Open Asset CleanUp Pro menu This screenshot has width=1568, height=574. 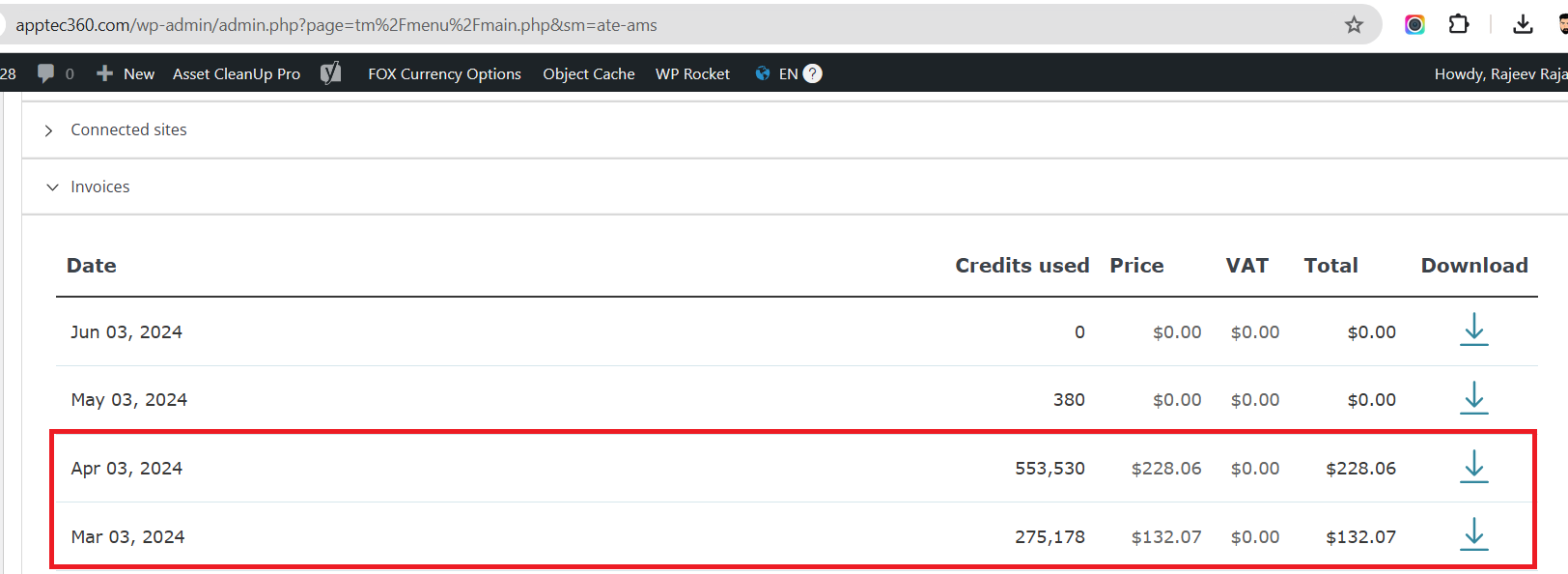pos(237,73)
